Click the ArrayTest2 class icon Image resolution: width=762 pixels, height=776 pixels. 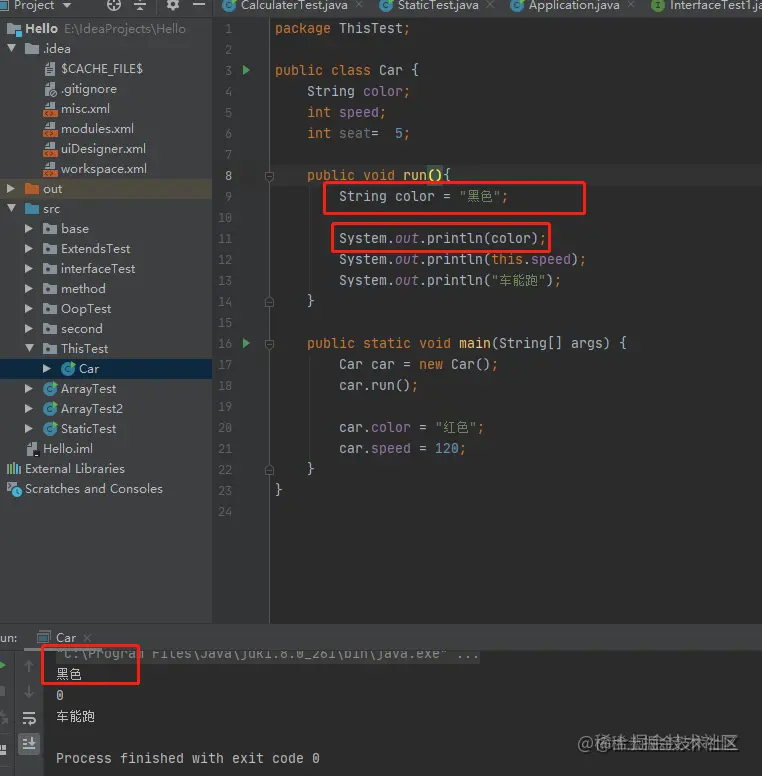point(50,409)
